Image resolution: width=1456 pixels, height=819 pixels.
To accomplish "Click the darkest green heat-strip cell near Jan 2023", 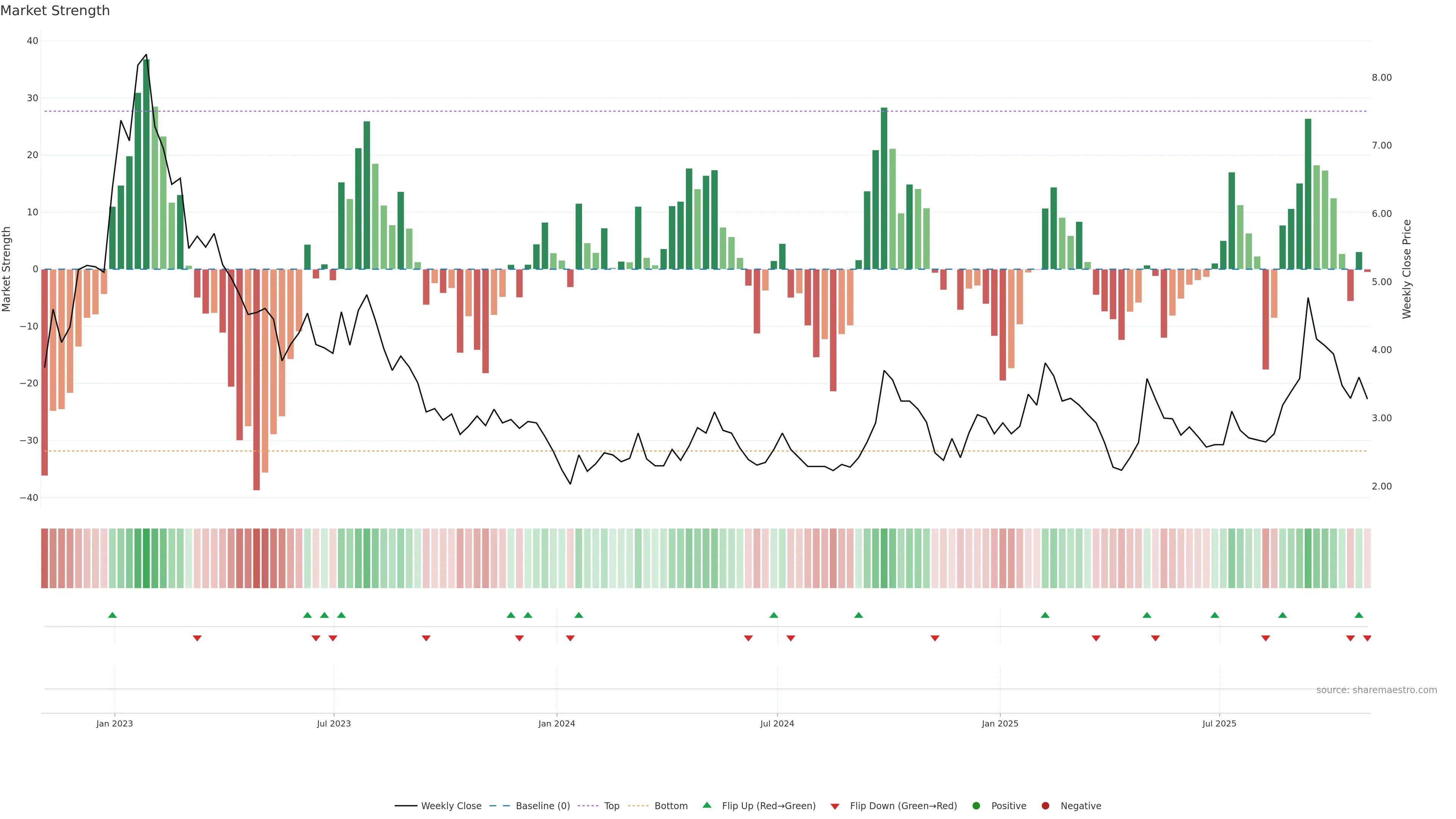I will (146, 559).
